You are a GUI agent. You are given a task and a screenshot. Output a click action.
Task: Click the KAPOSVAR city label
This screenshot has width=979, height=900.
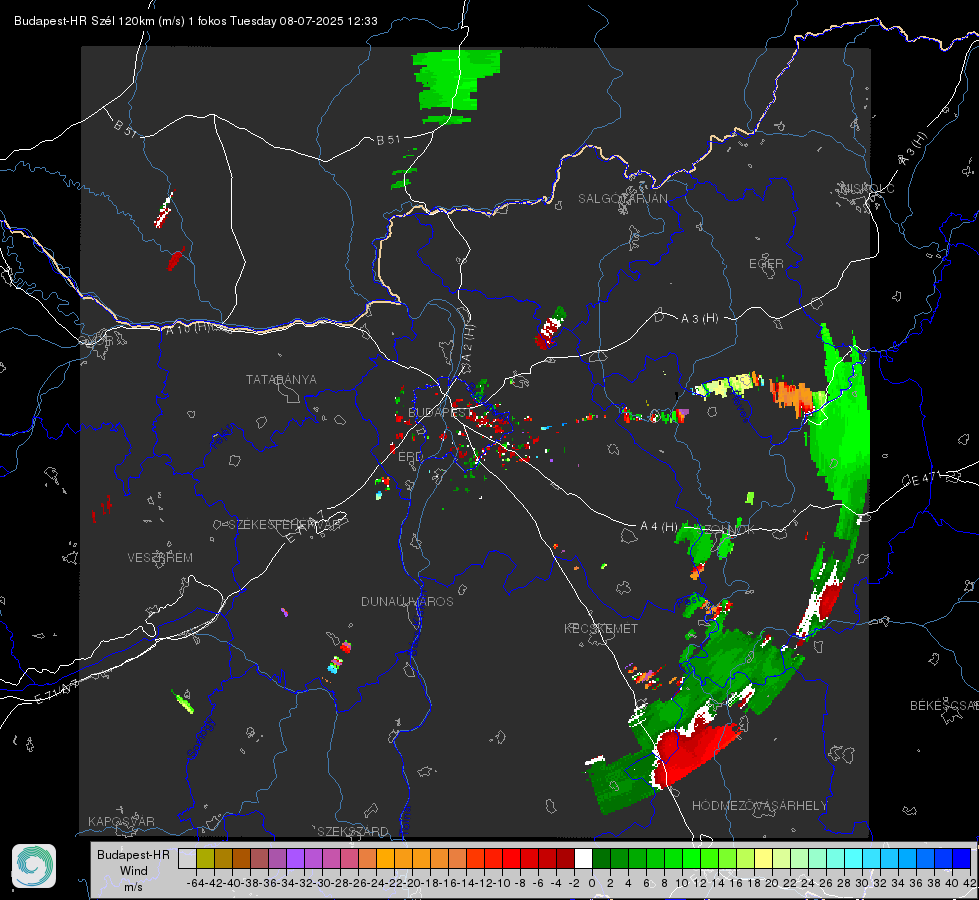coord(121,821)
